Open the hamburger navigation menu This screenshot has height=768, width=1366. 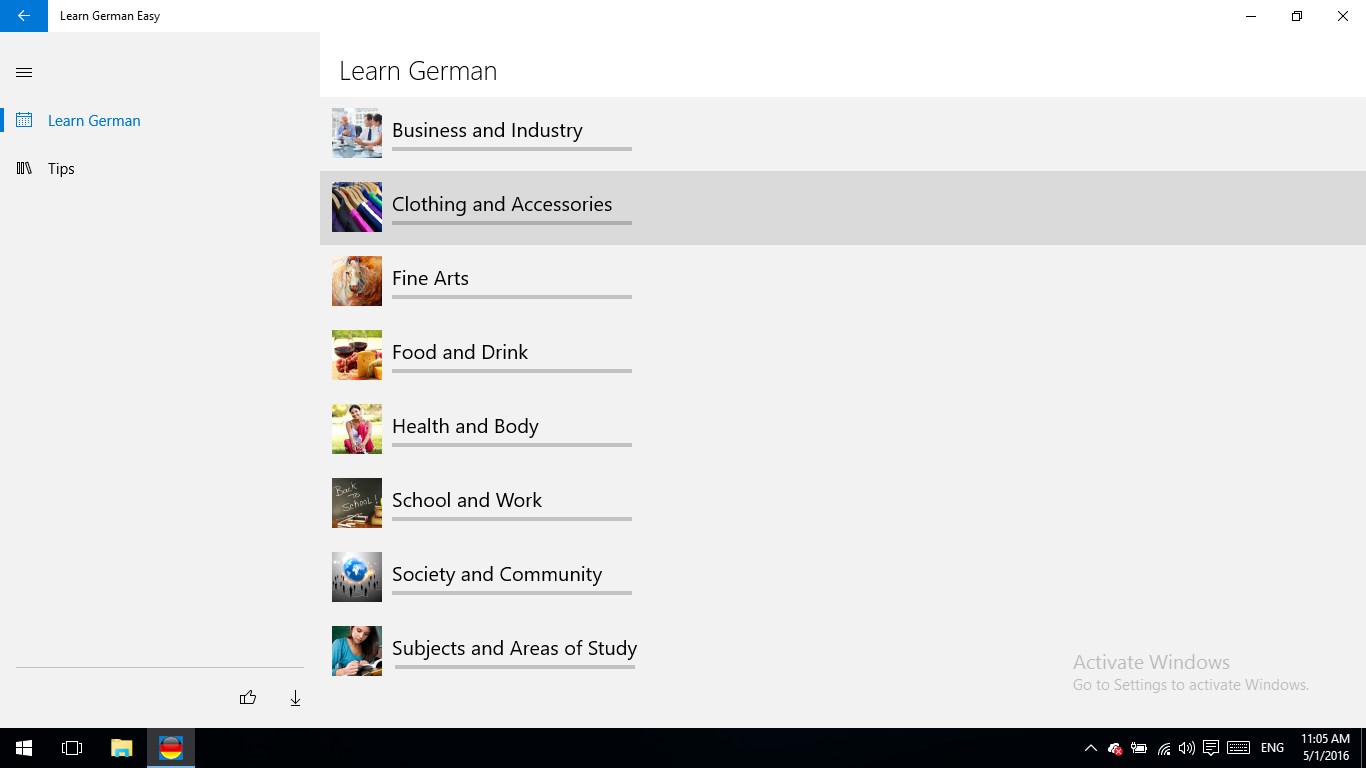(x=25, y=72)
